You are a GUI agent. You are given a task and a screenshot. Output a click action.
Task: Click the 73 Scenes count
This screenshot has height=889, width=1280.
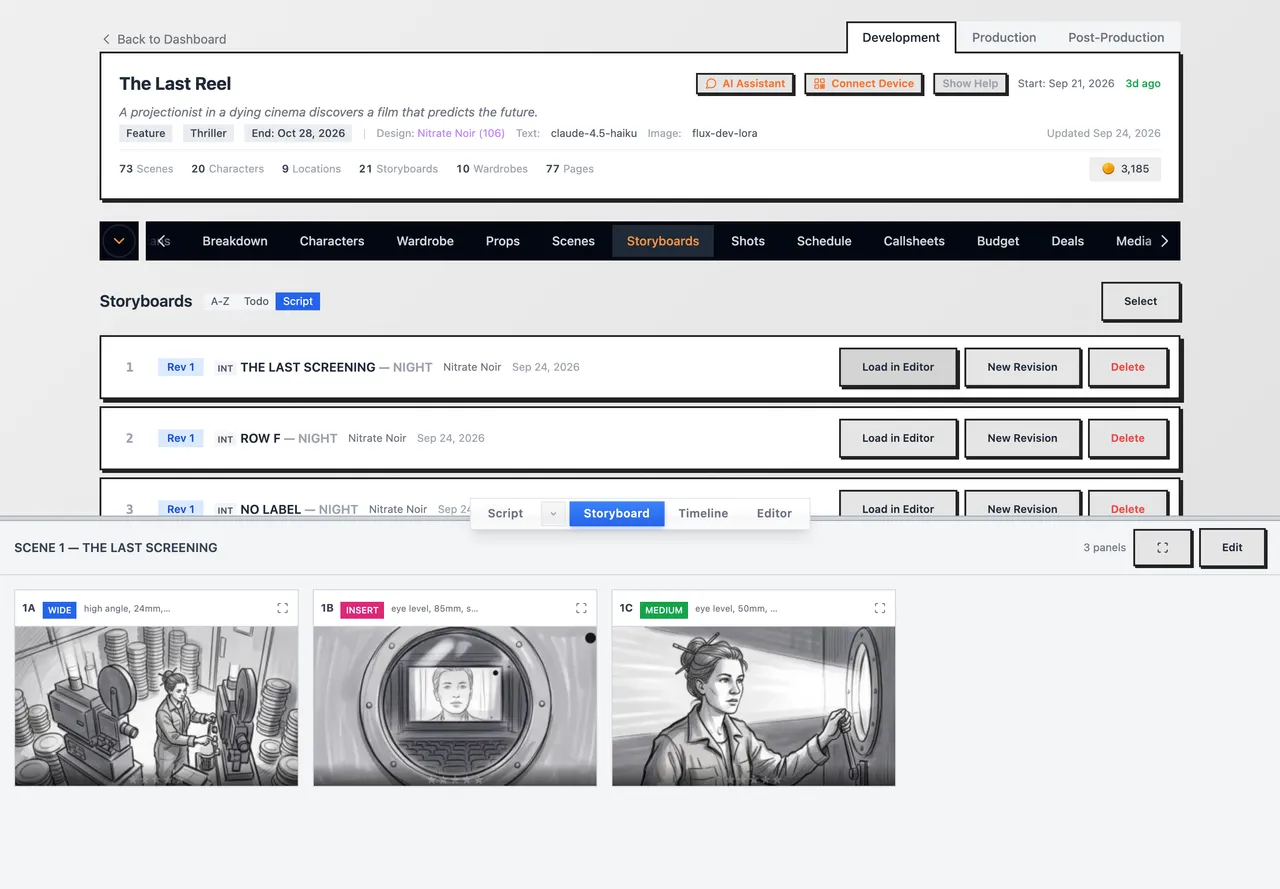[x=146, y=169]
